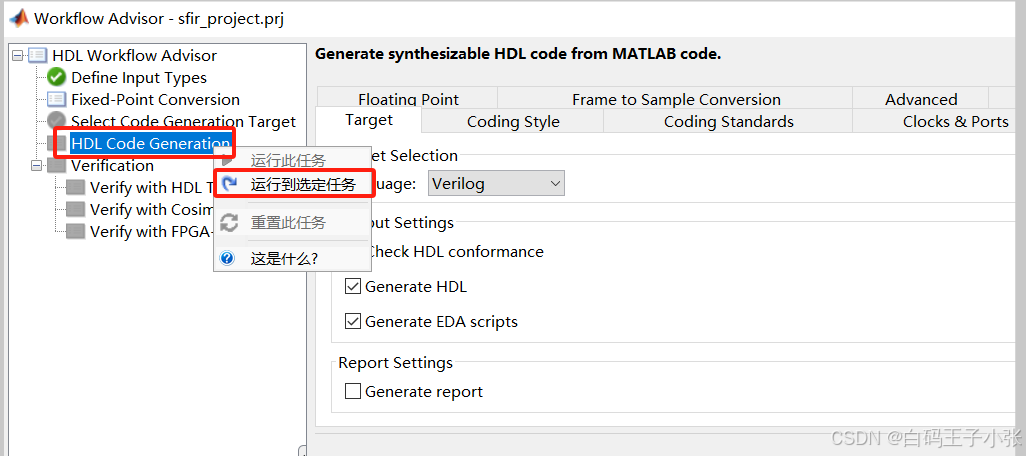Click the Verification folder icon
This screenshot has height=456, width=1026.
coord(56,166)
